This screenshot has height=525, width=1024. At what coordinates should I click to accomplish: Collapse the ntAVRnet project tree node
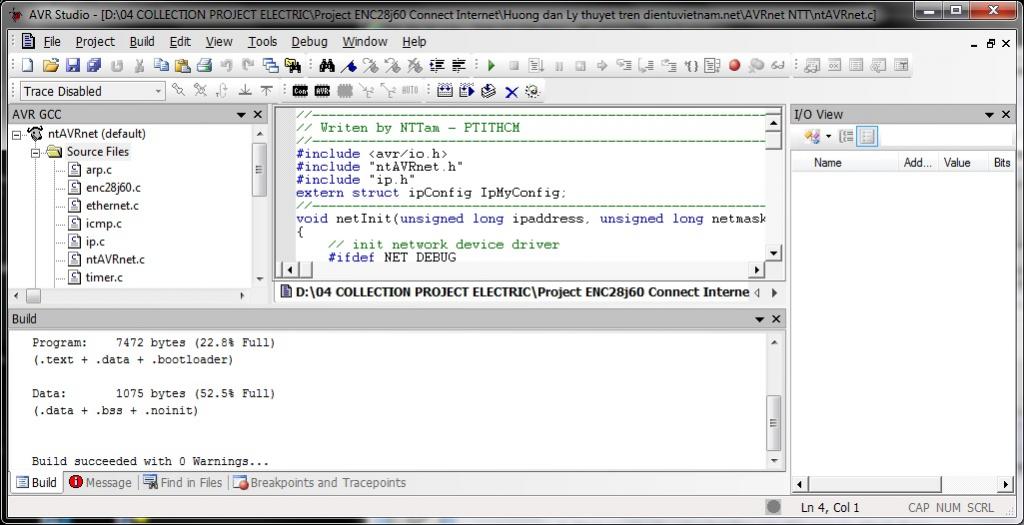pyautogui.click(x=17, y=134)
